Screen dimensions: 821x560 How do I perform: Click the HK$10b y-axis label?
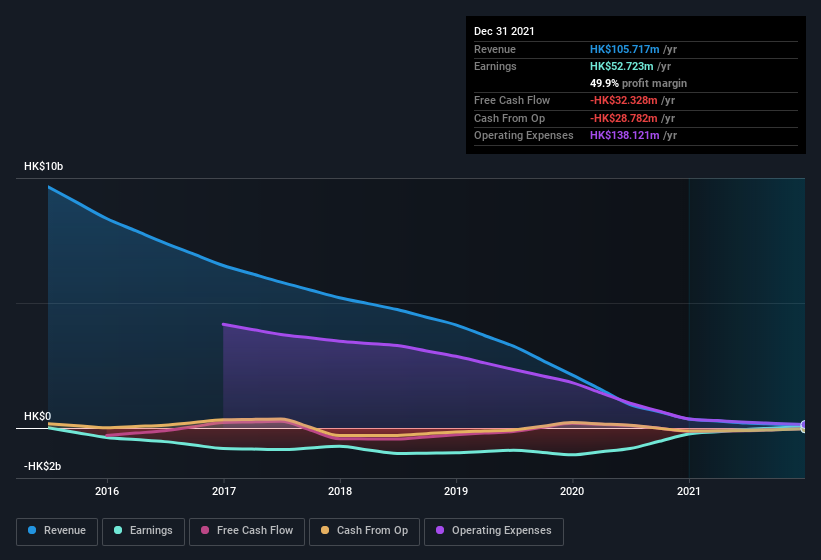coord(43,166)
